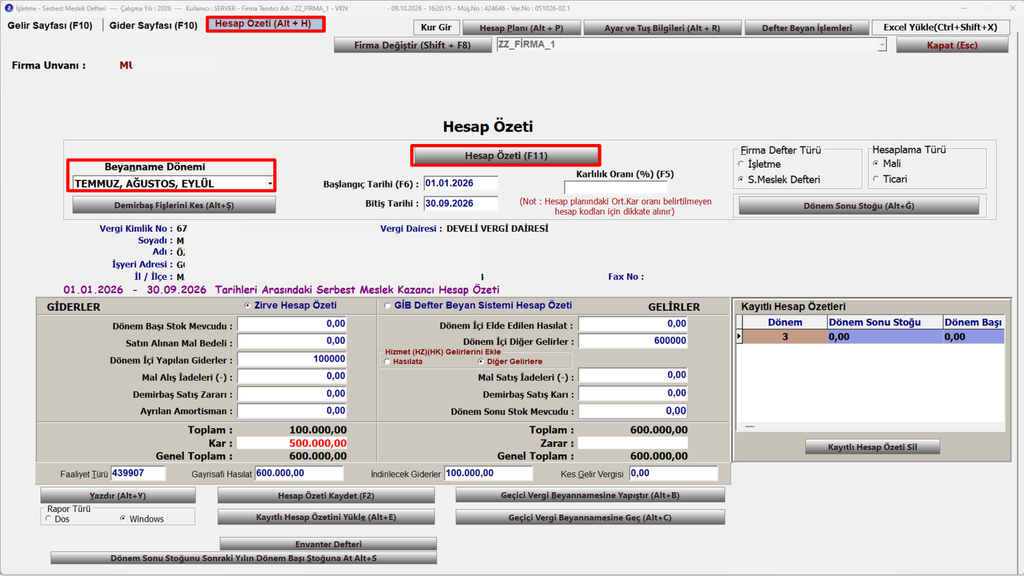Open the Gider Sayfası (F10) tab
Image resolution: width=1024 pixels, height=576 pixels.
click(x=153, y=25)
